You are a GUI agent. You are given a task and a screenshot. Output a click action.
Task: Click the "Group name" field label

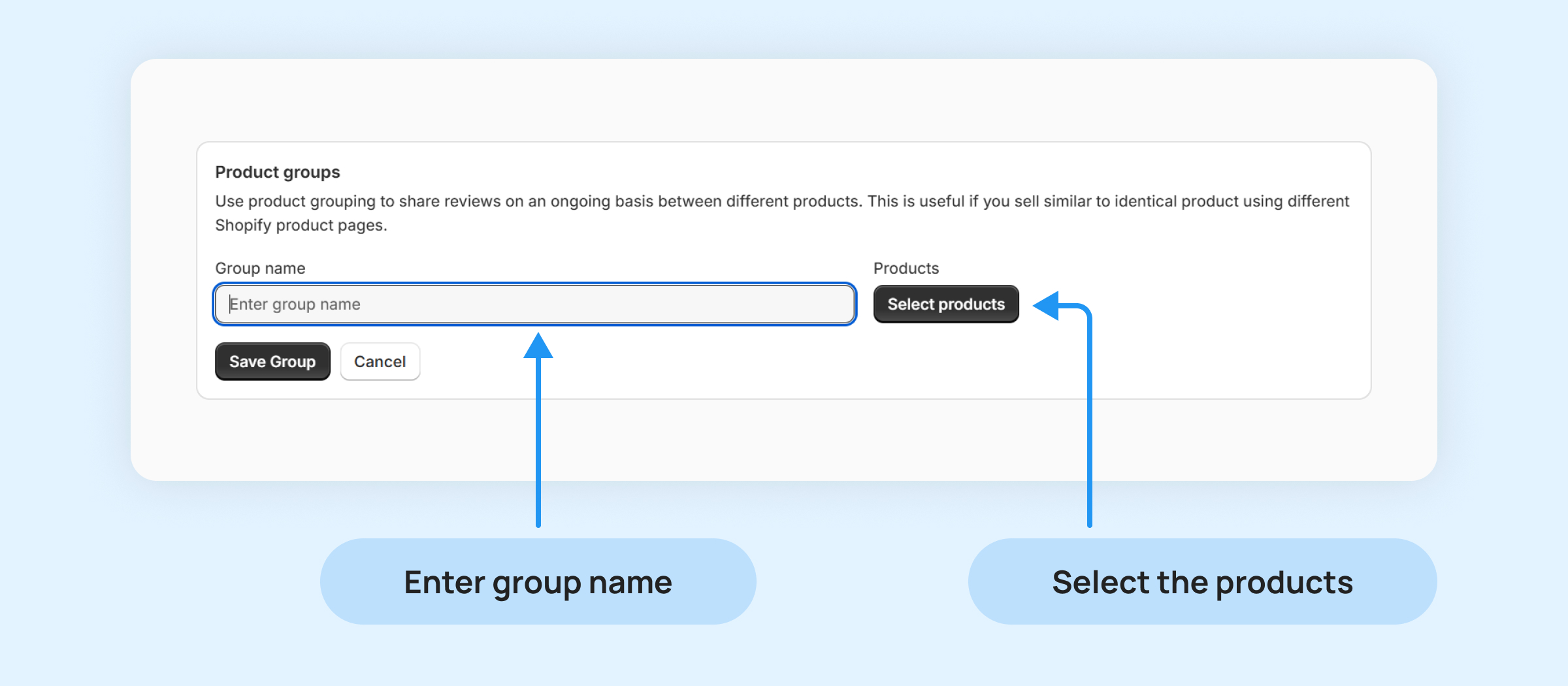[260, 269]
